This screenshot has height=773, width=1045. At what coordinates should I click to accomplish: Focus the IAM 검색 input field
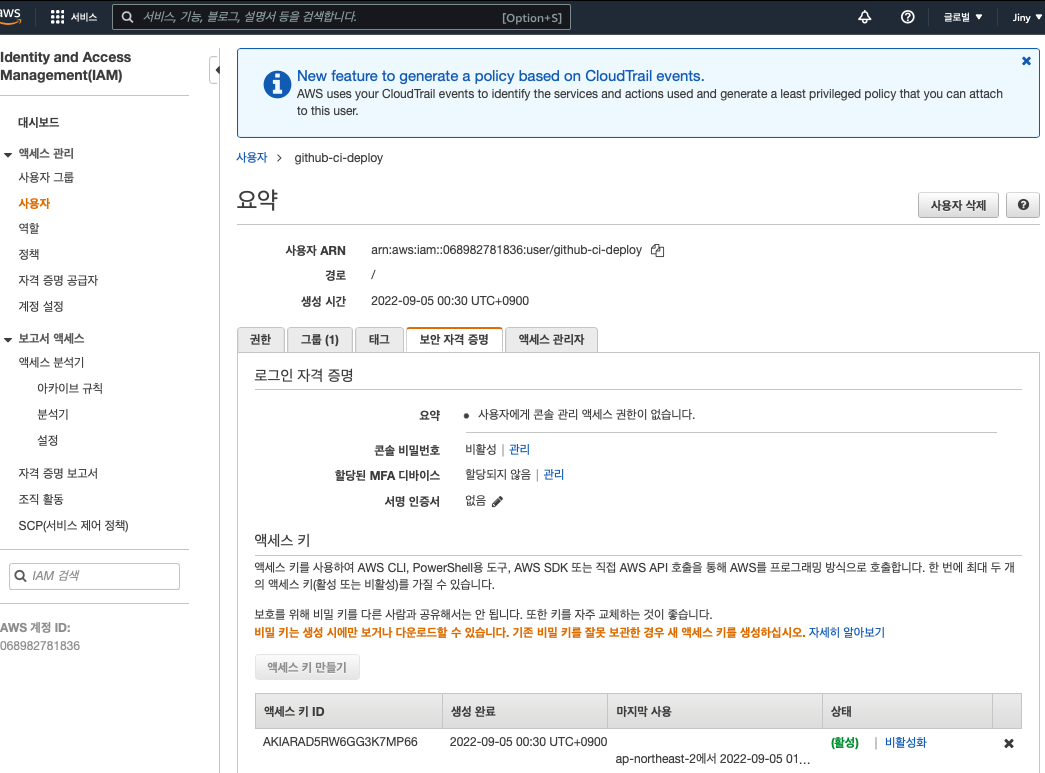(x=95, y=576)
